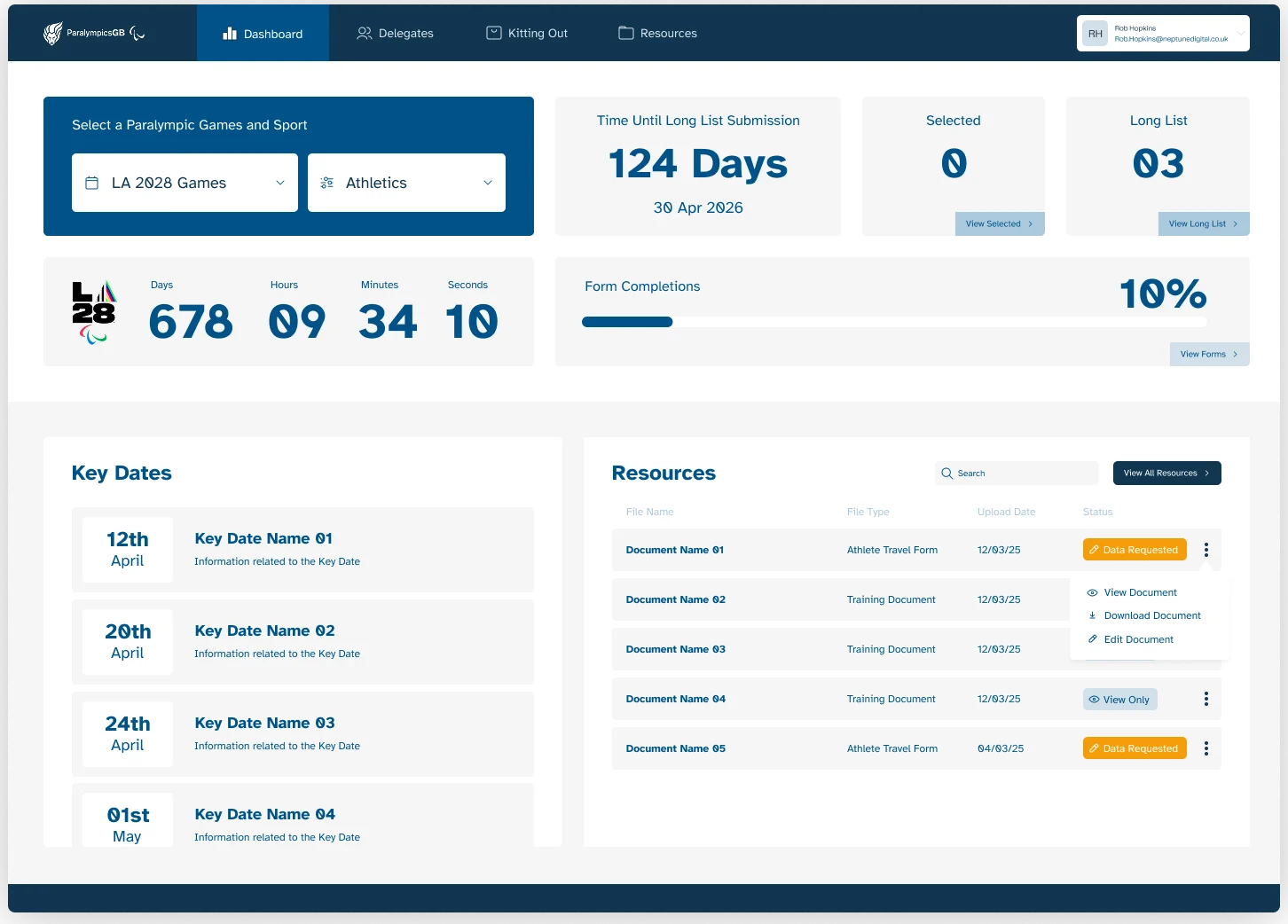1288x924 pixels.
Task: Click the View Only badge for Document 04
Action: coord(1120,699)
